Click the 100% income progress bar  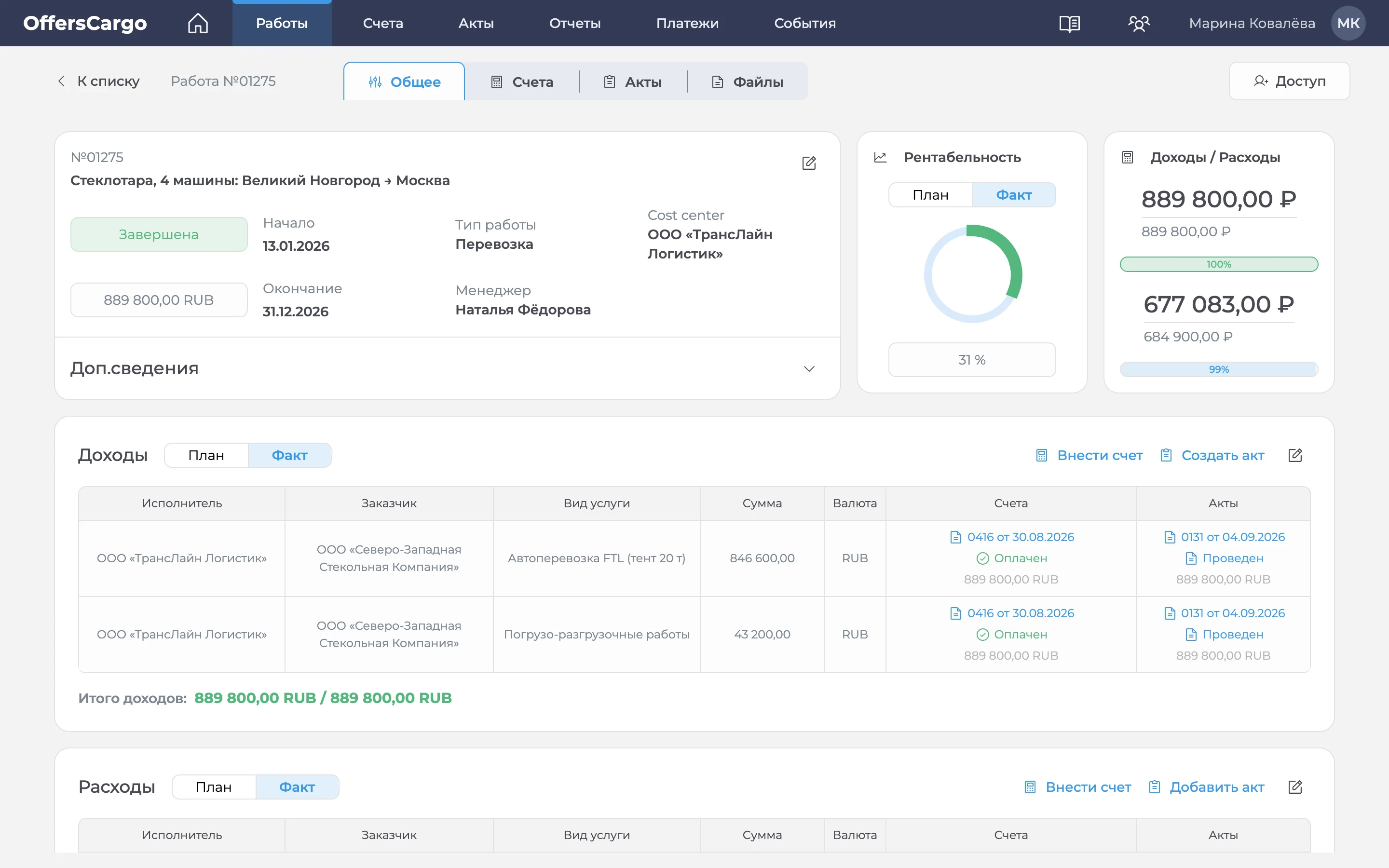1219,265
